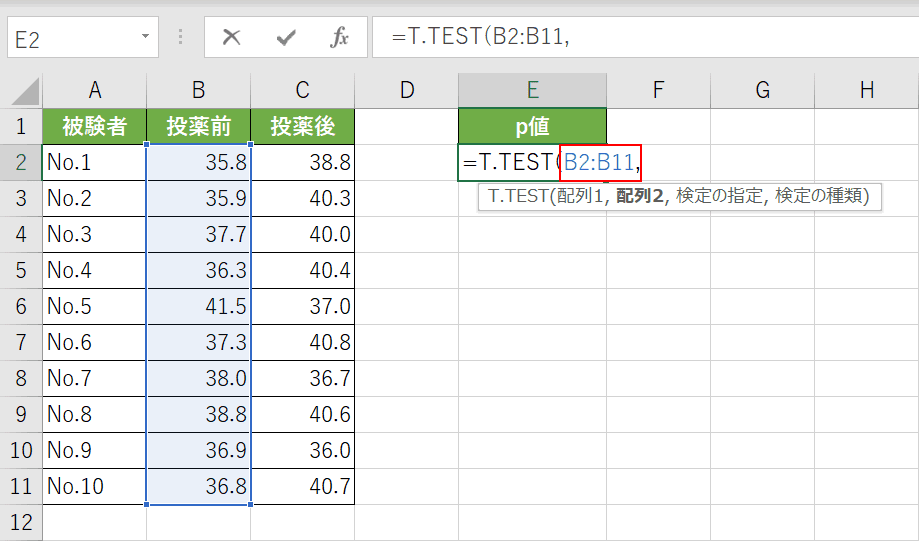Select row 2 header
Image resolution: width=919 pixels, height=541 pixels.
(21, 162)
